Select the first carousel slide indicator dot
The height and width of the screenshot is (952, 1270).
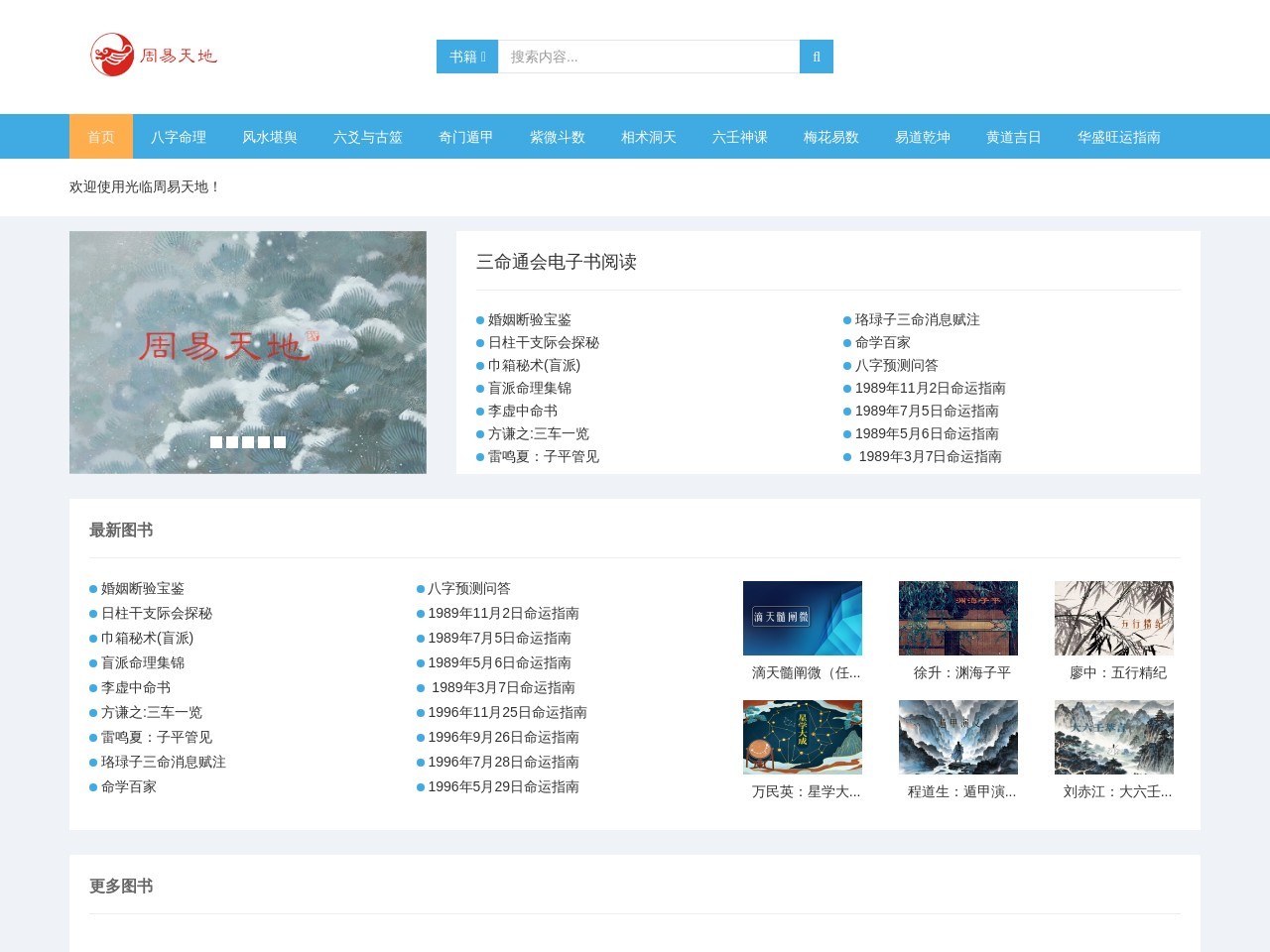point(216,442)
